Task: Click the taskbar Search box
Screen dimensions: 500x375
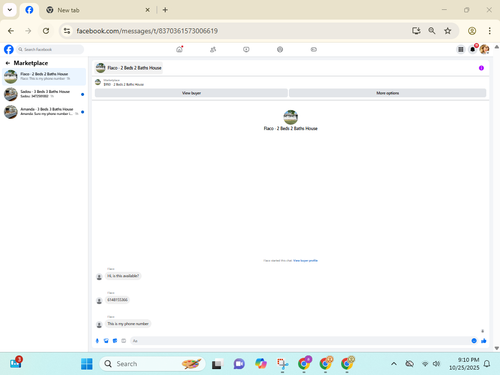Action: tap(152, 364)
